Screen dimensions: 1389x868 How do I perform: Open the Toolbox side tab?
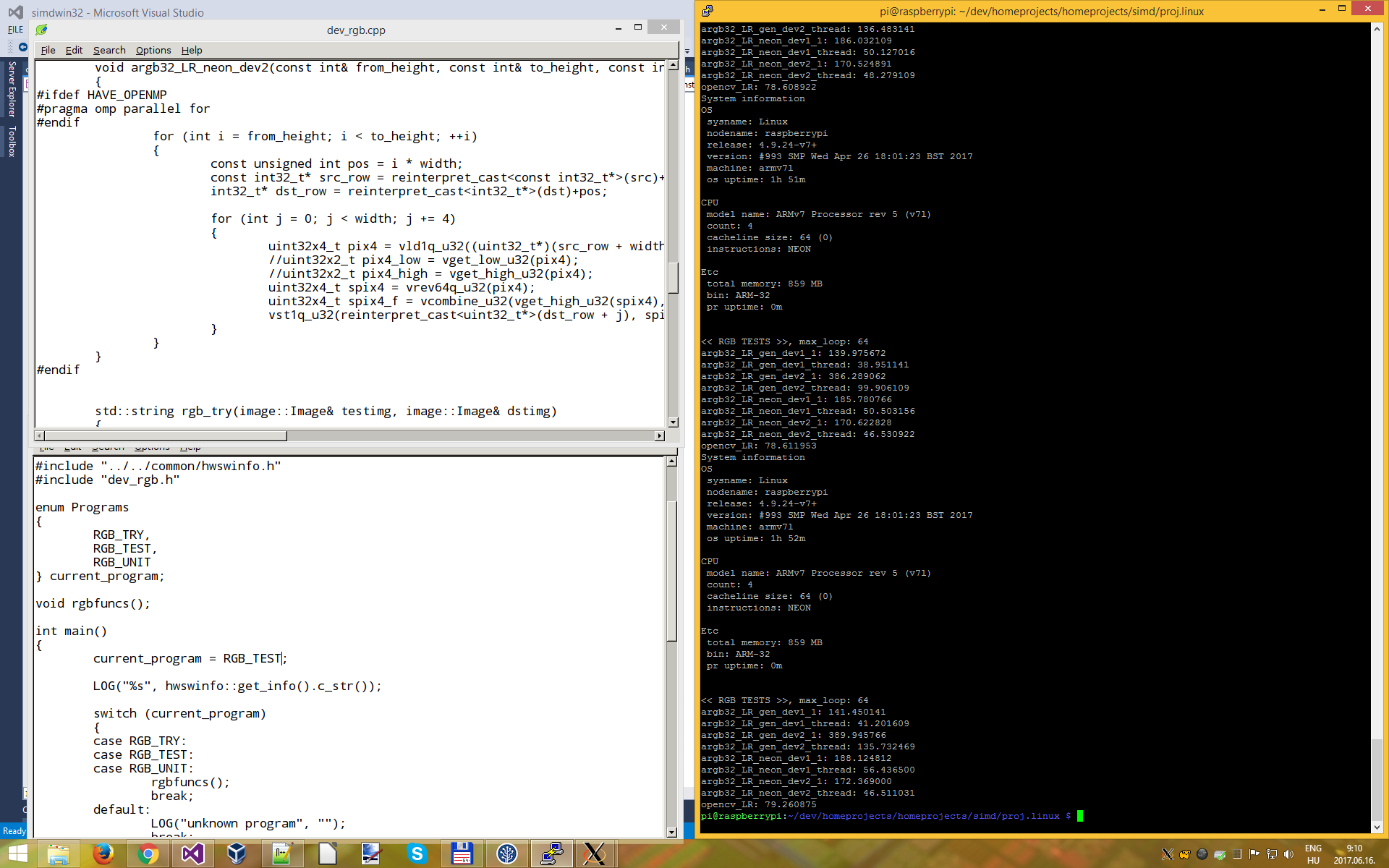pos(12,141)
